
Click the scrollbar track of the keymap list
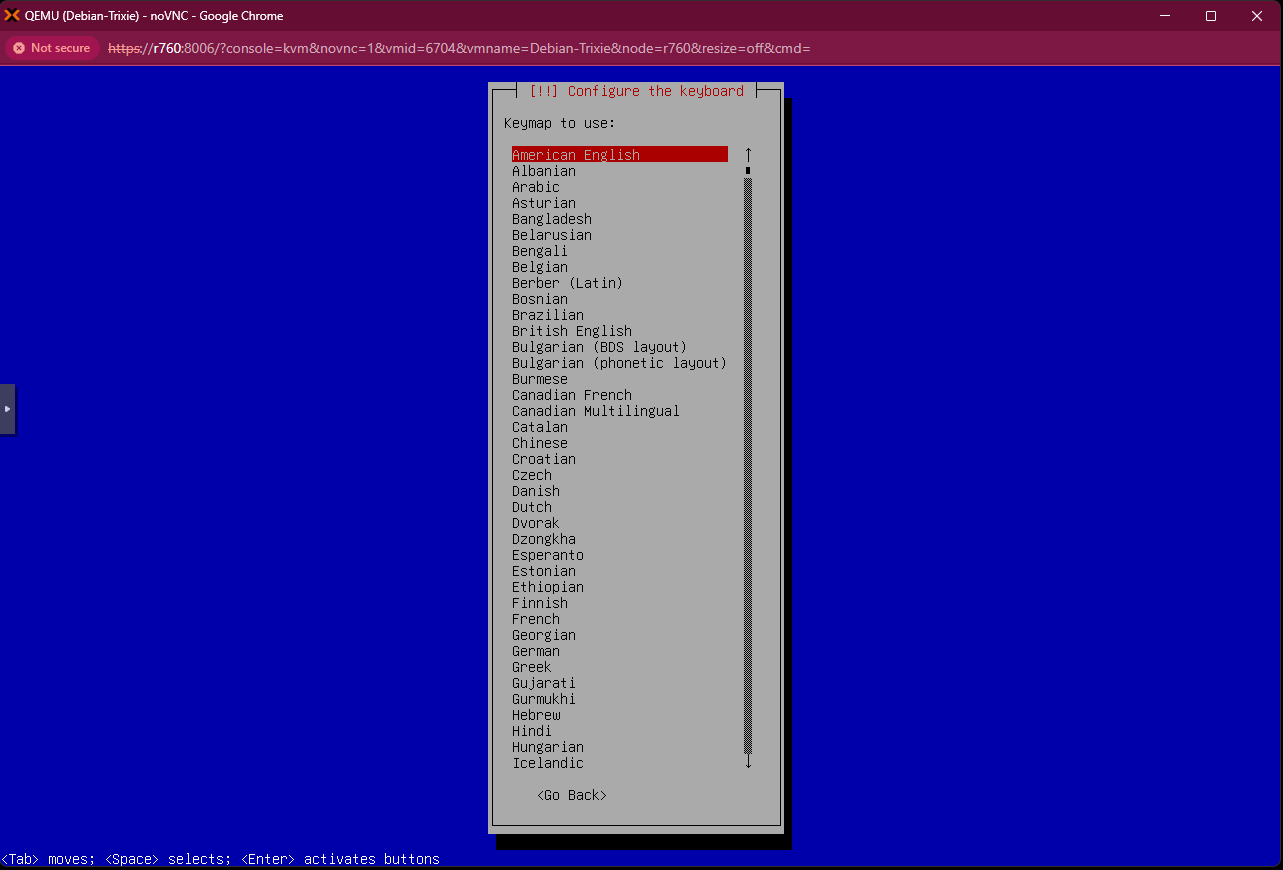tap(747, 450)
